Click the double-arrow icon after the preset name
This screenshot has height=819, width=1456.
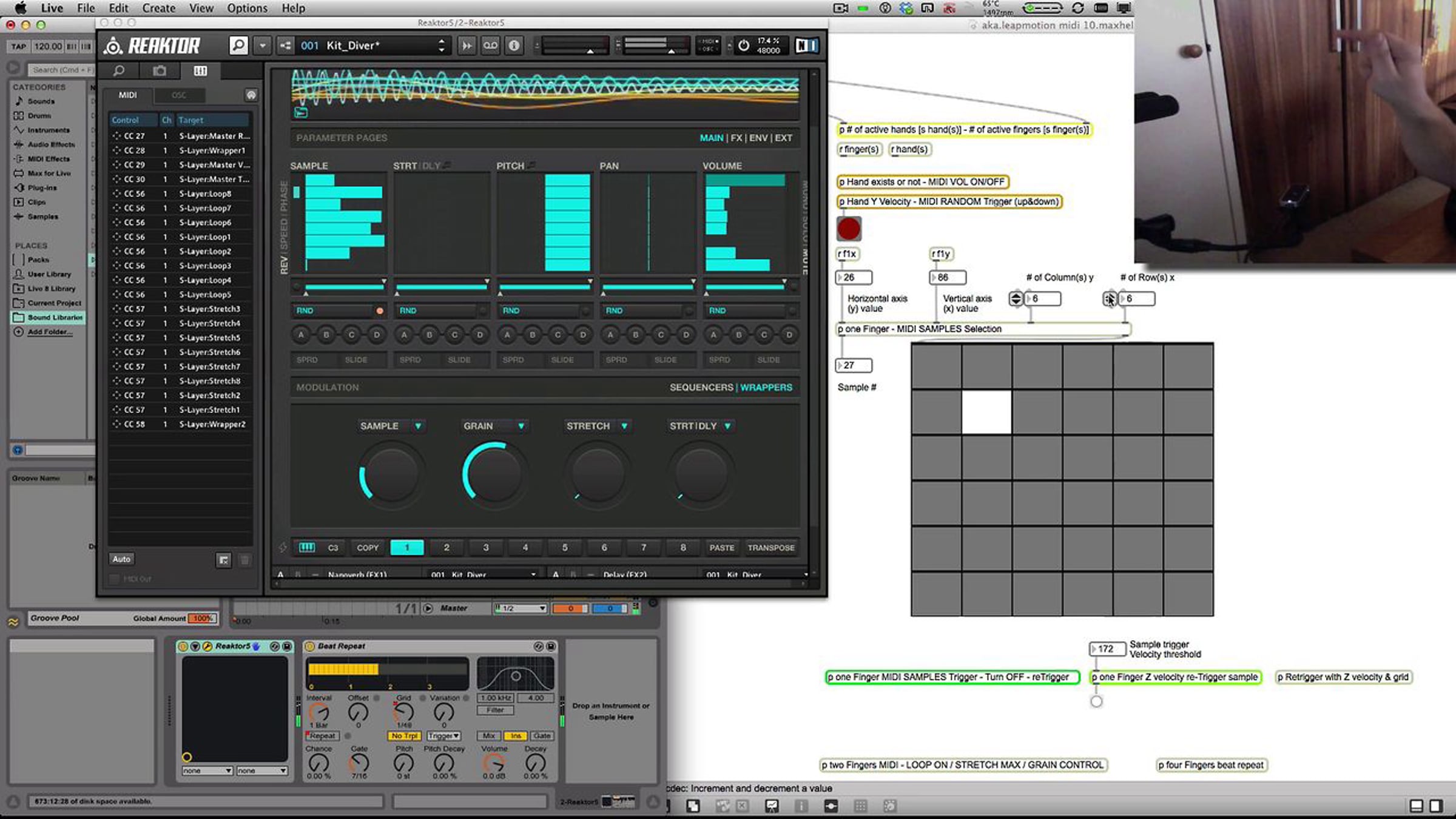(x=467, y=45)
